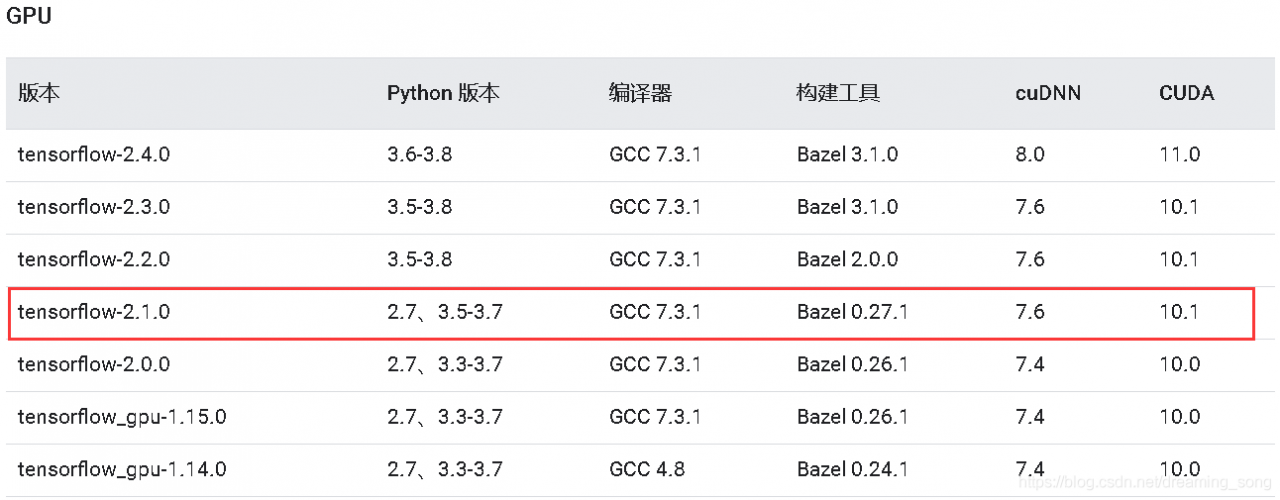1280x500 pixels.
Task: Select the Bazel 0.27.1 cell
Action: pyautogui.click(x=852, y=312)
